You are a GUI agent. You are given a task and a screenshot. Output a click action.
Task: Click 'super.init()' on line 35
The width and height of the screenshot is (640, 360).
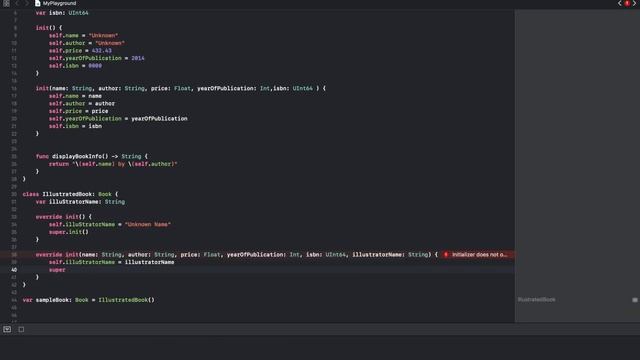(69, 232)
